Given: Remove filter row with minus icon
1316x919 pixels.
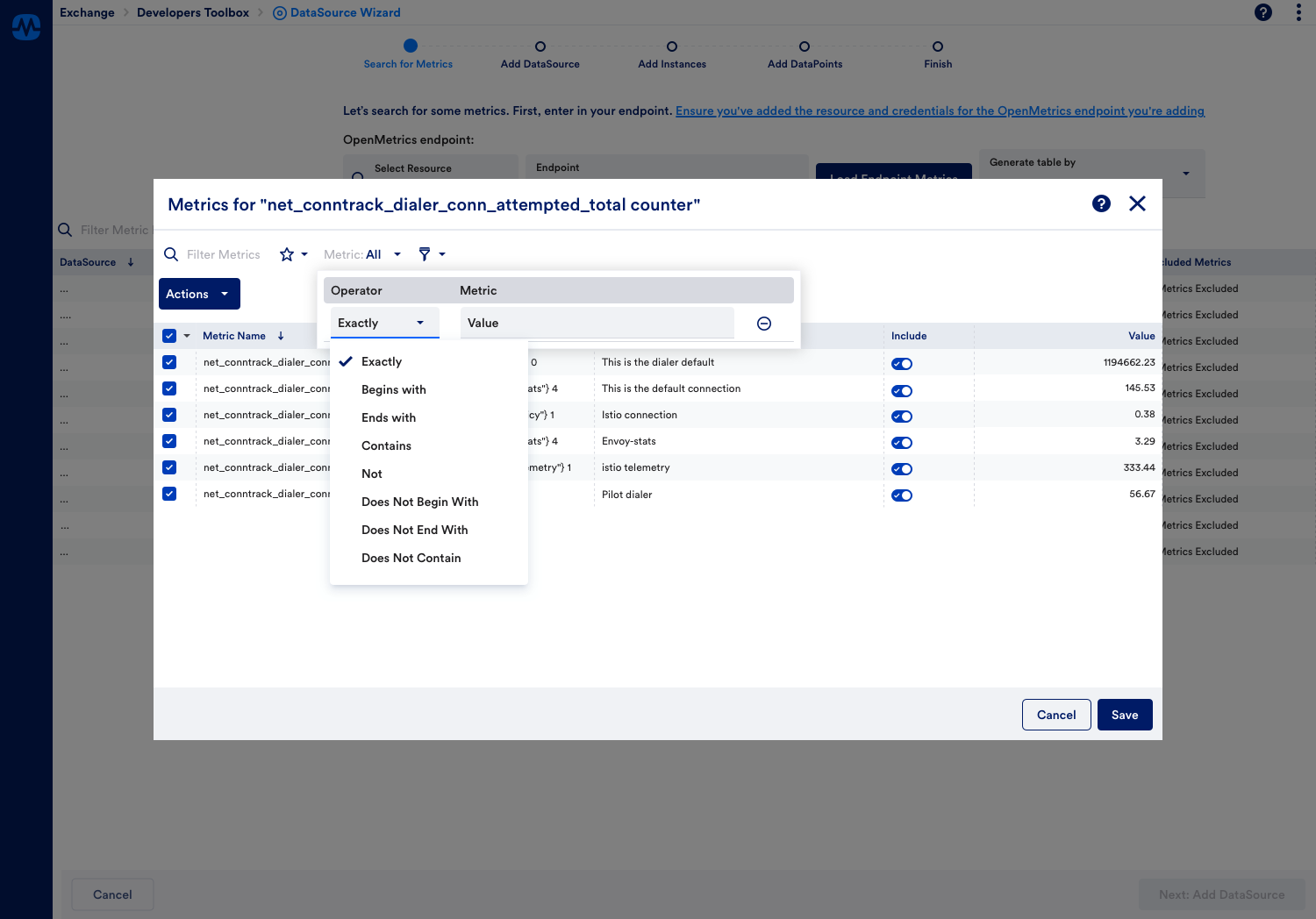Looking at the screenshot, I should point(764,324).
